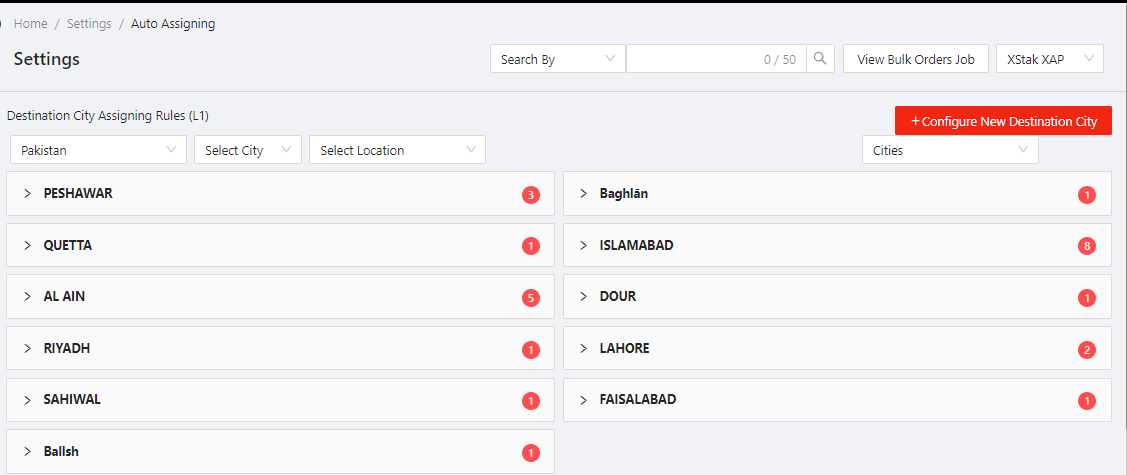Click View Bulk Orders Job button

915,60
